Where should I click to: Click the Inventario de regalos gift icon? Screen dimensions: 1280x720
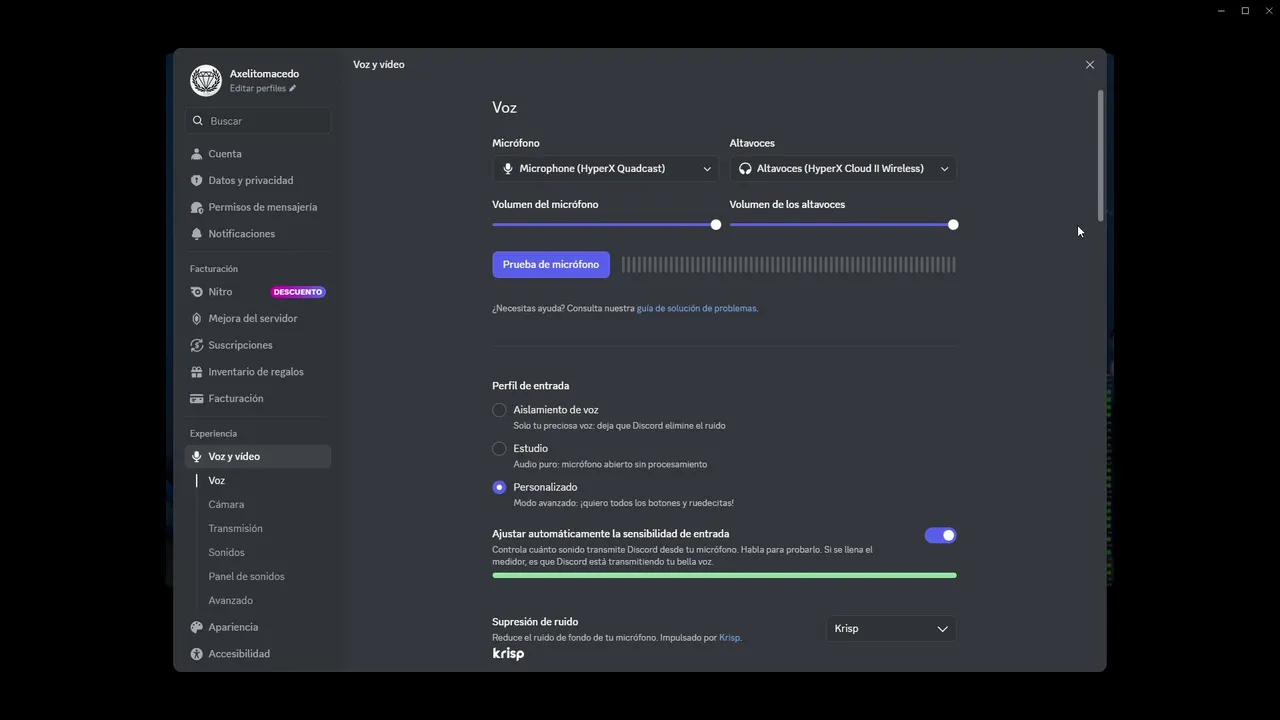(x=196, y=372)
